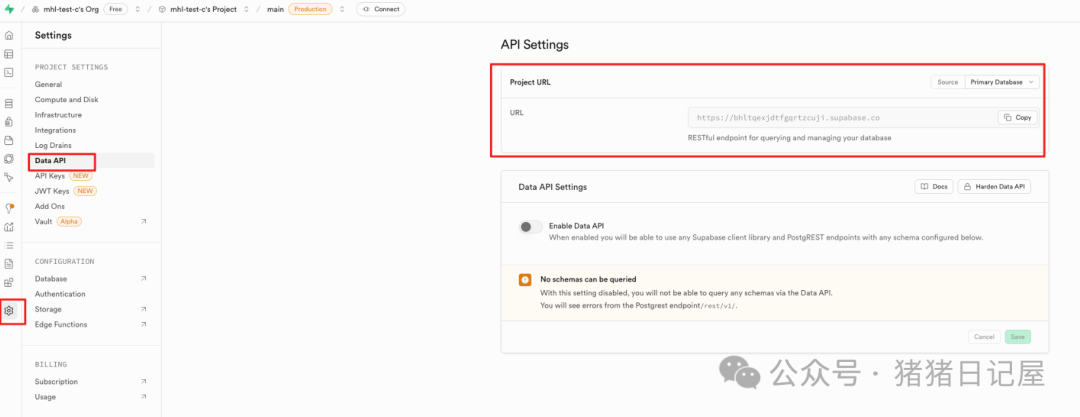
Task: Click the Production badge
Action: tap(310, 10)
